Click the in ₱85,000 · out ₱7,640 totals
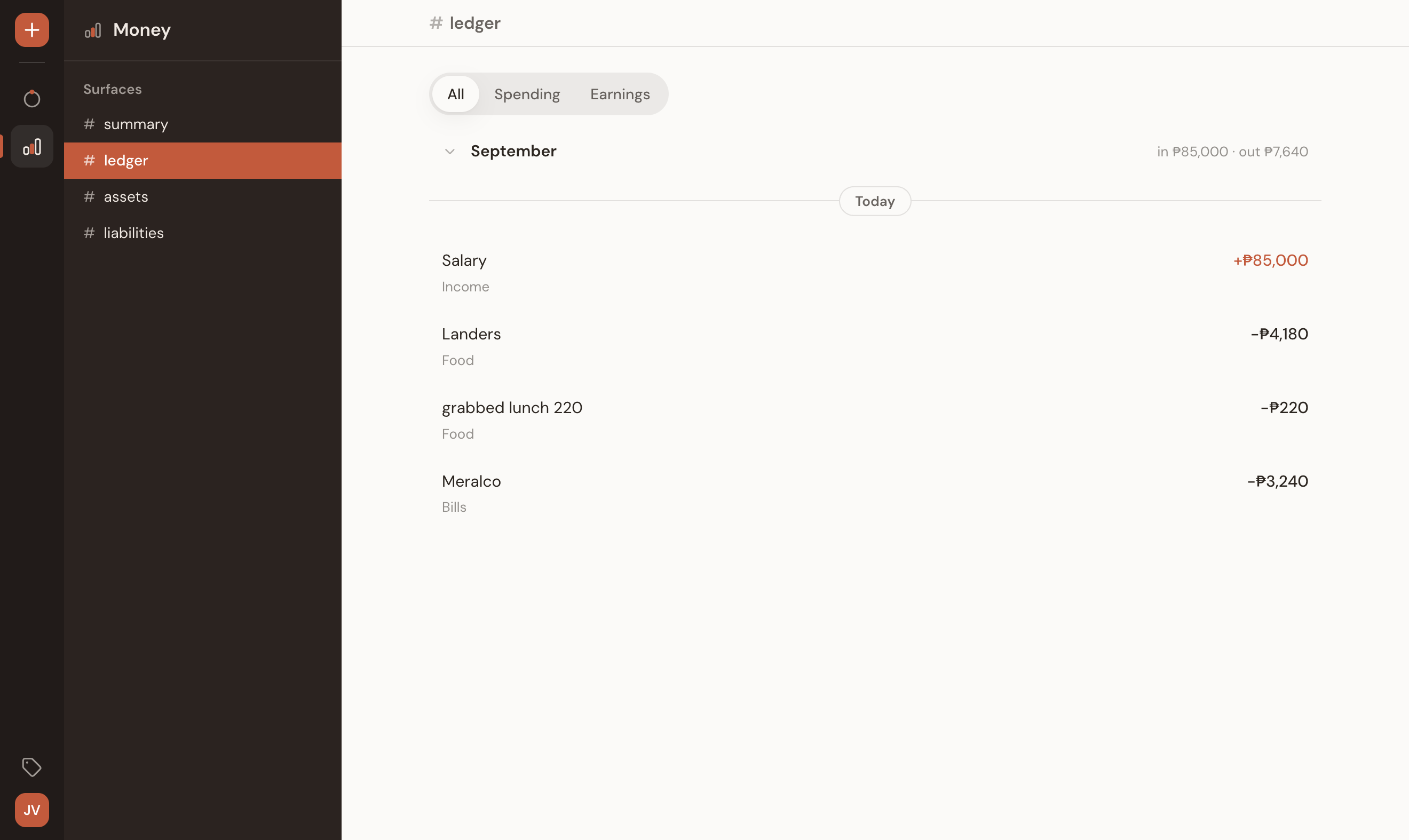The width and height of the screenshot is (1409, 840). click(x=1232, y=152)
